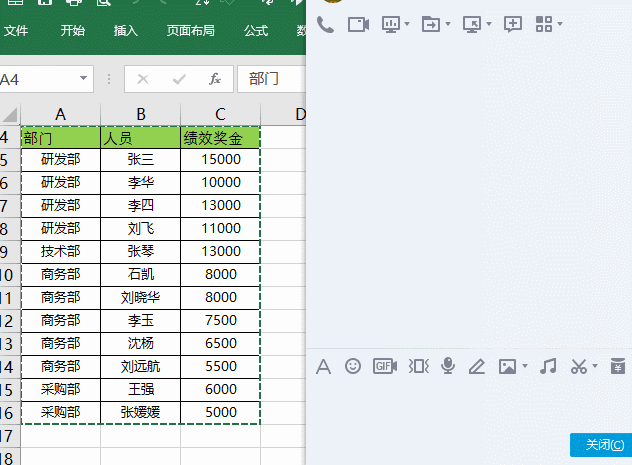
Task: Select the cell containing 李华
Action: coord(141,183)
